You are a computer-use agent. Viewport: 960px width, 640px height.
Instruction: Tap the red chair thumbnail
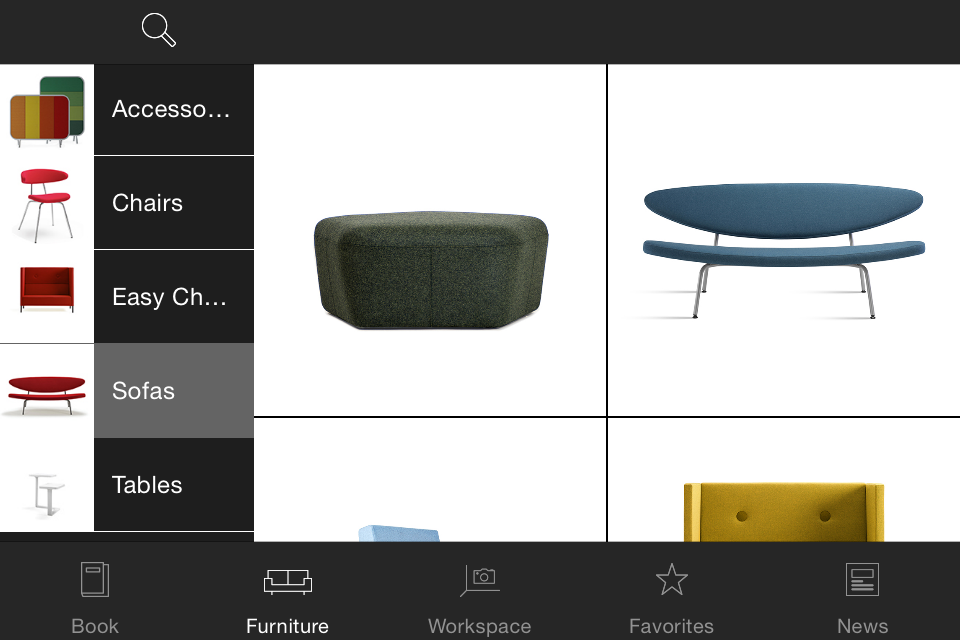click(46, 205)
